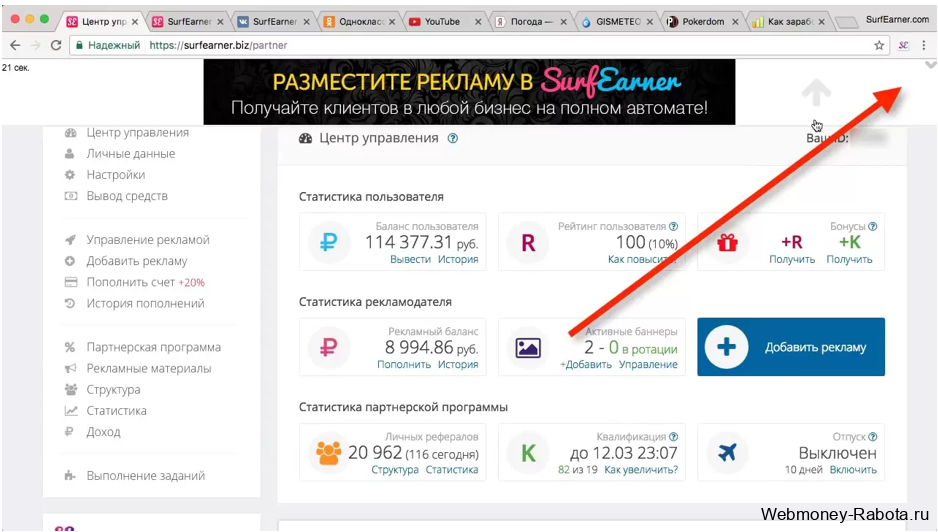Open Структура in the sidebar menu

tap(113, 390)
